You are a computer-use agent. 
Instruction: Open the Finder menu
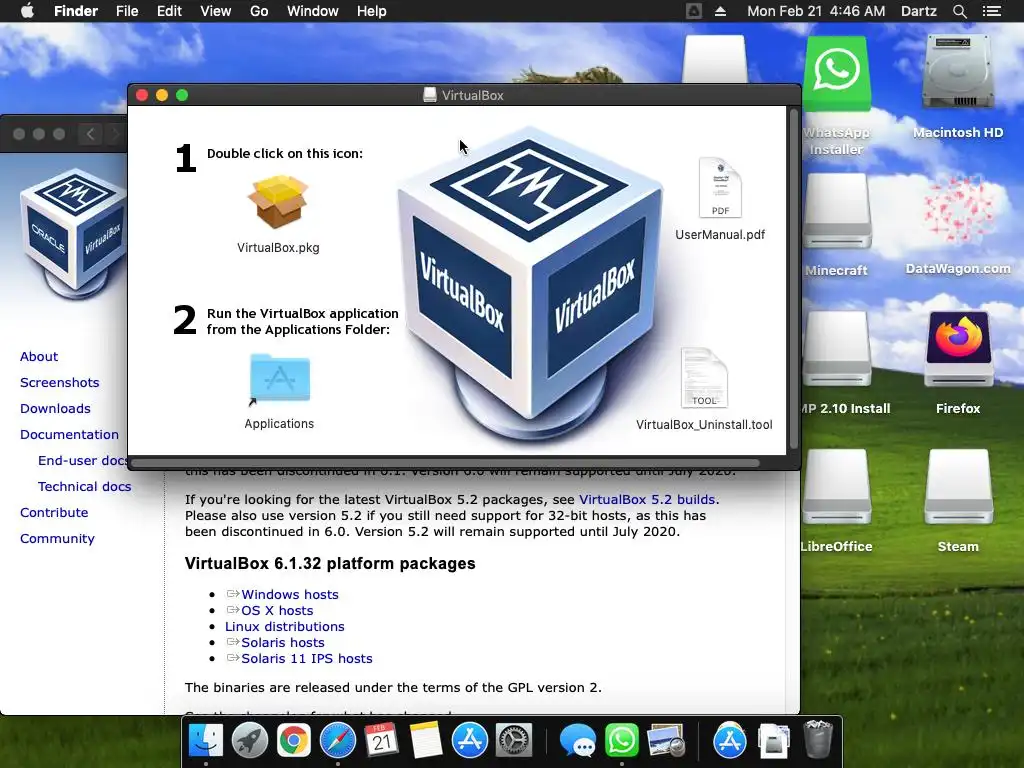point(76,11)
